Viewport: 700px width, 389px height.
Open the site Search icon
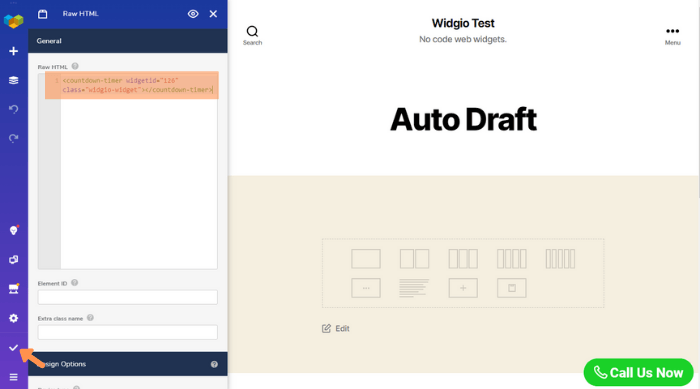252,35
